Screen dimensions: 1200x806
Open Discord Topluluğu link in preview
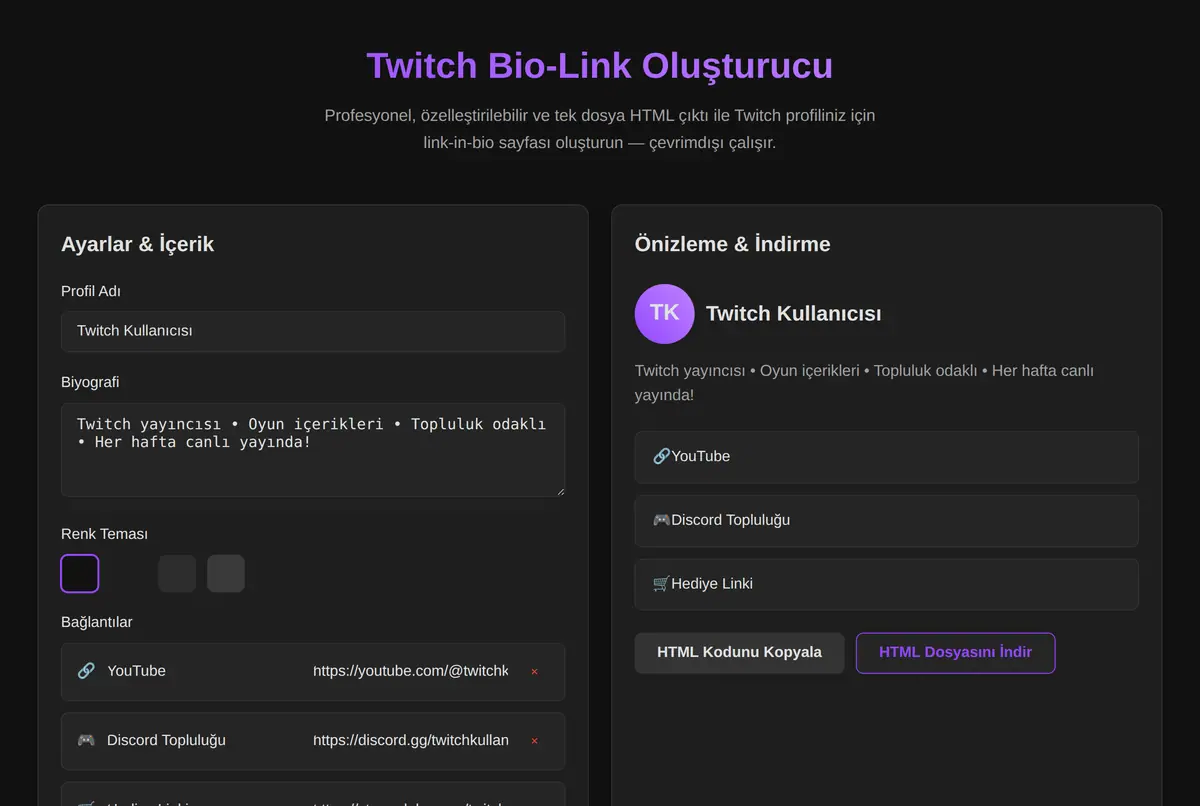click(886, 521)
